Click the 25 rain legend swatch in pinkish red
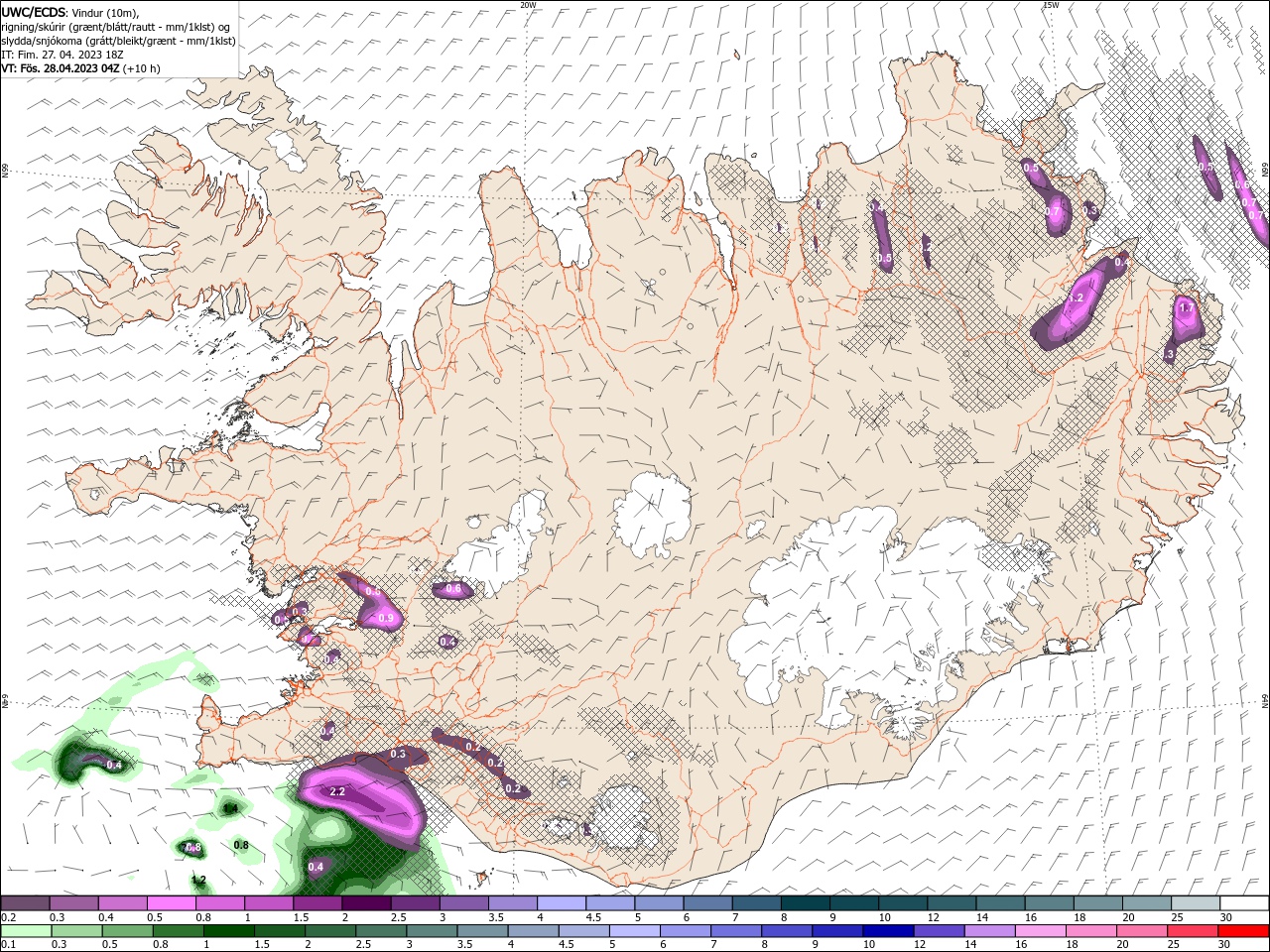This screenshot has height=952, width=1270. coord(1194,931)
